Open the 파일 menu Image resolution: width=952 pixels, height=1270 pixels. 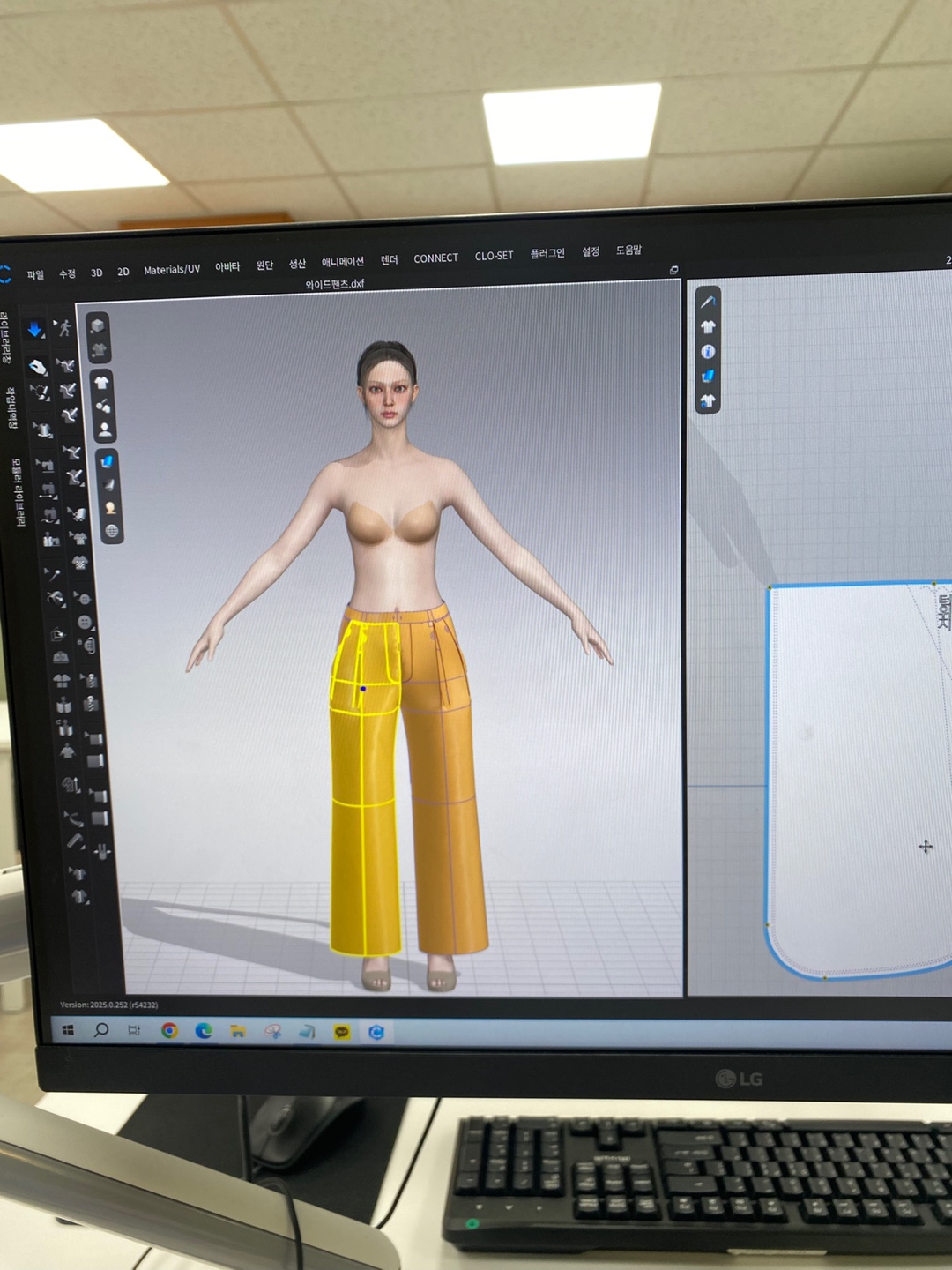35,275
